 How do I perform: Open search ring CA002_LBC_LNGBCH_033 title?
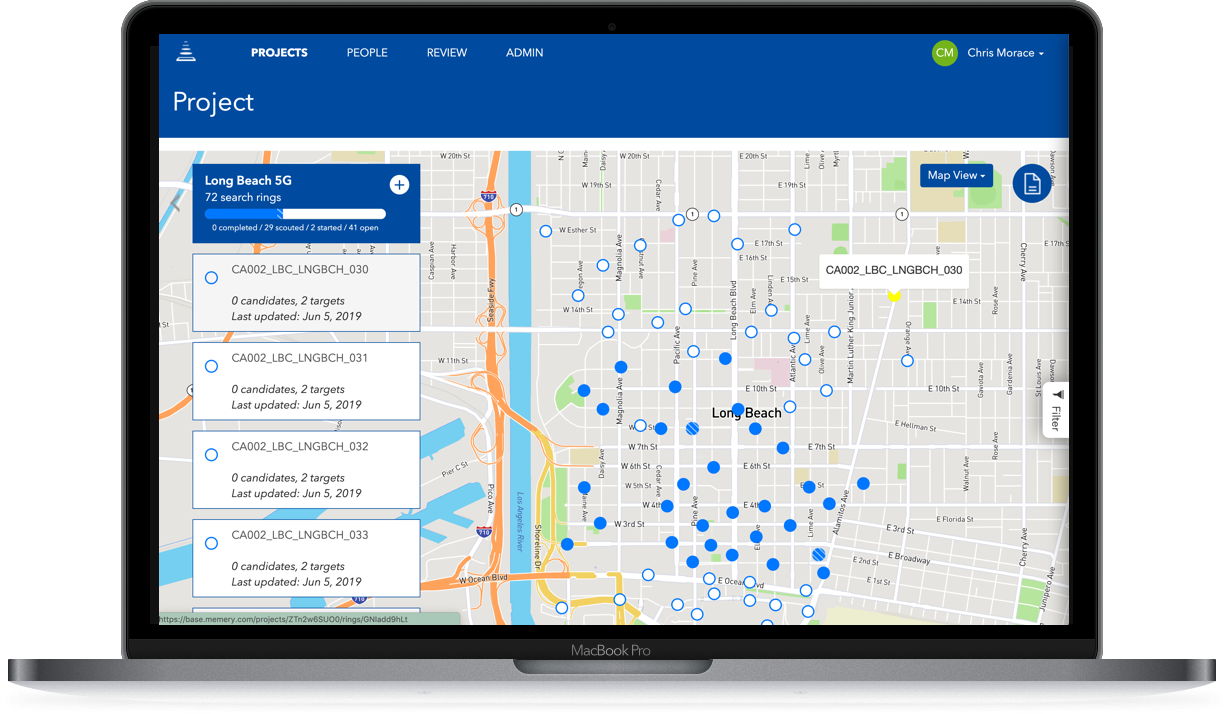(x=300, y=535)
